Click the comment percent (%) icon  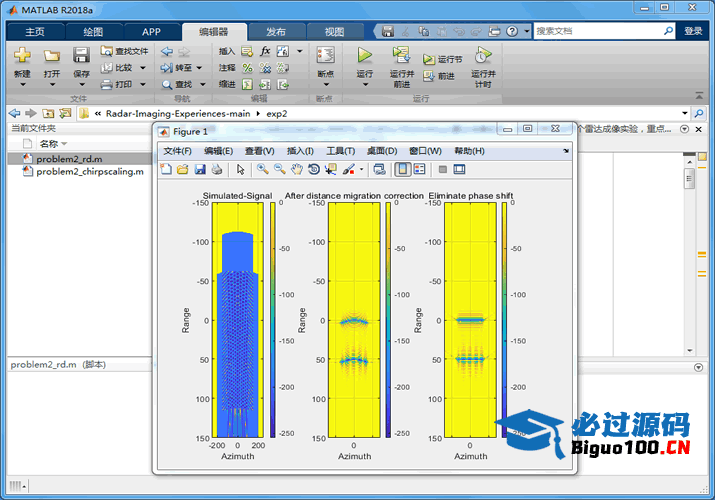pos(247,68)
